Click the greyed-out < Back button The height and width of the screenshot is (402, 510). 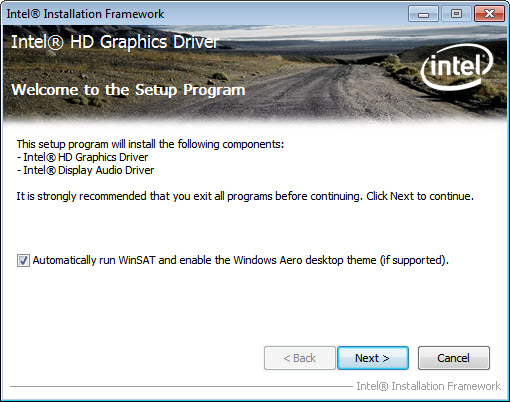[299, 358]
